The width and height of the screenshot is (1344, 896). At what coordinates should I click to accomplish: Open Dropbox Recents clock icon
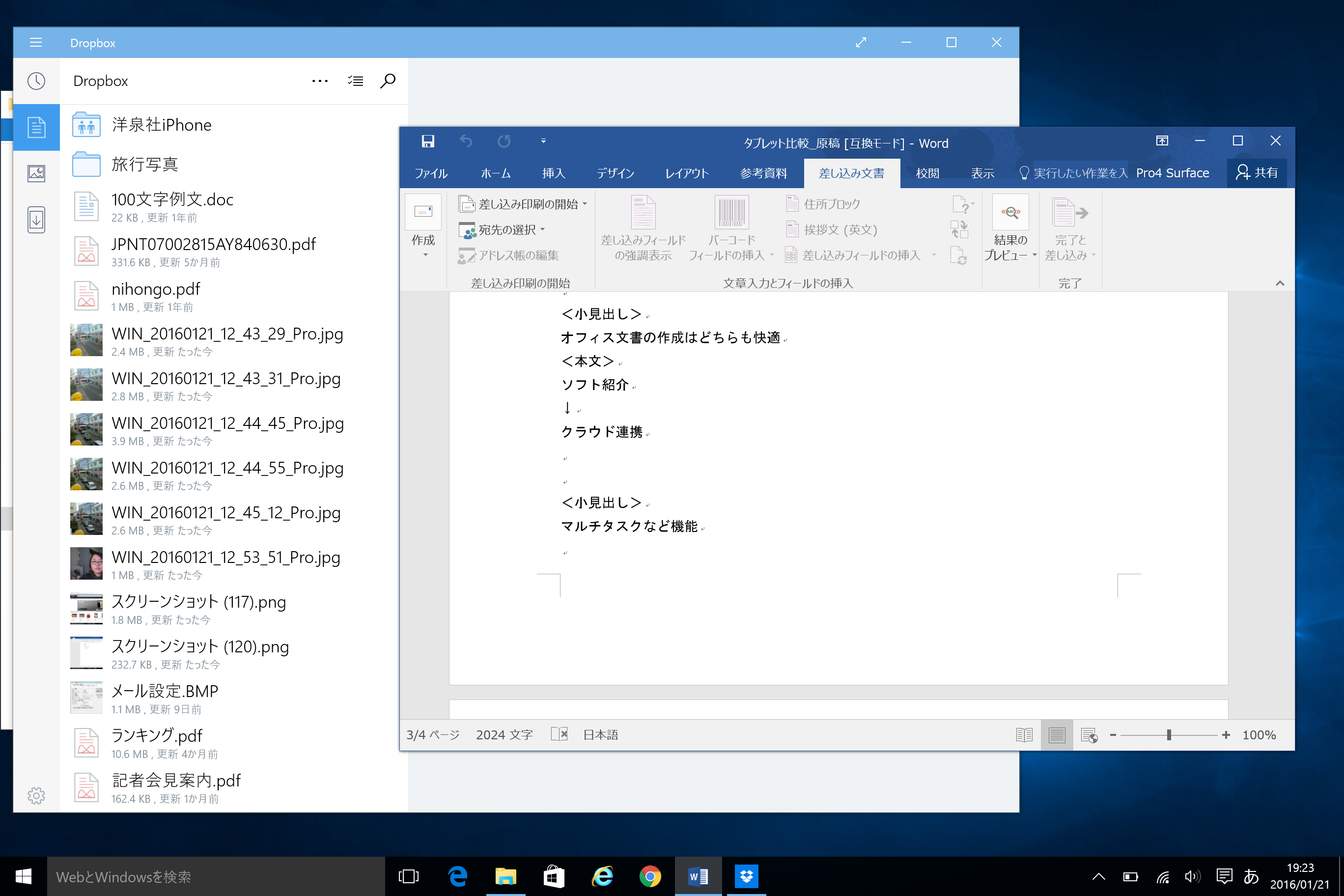point(36,81)
